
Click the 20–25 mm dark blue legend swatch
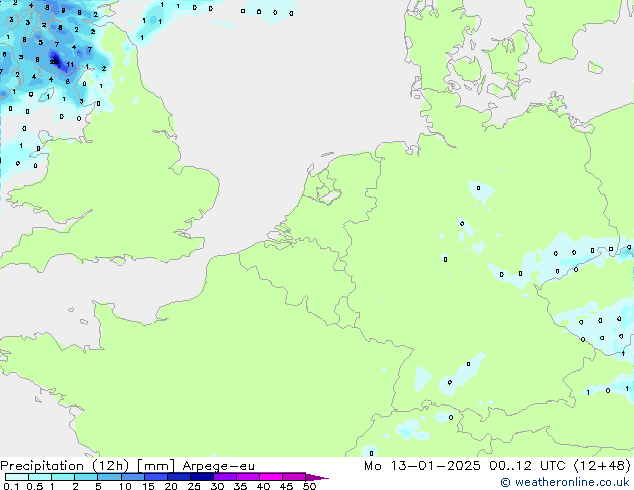(179, 477)
